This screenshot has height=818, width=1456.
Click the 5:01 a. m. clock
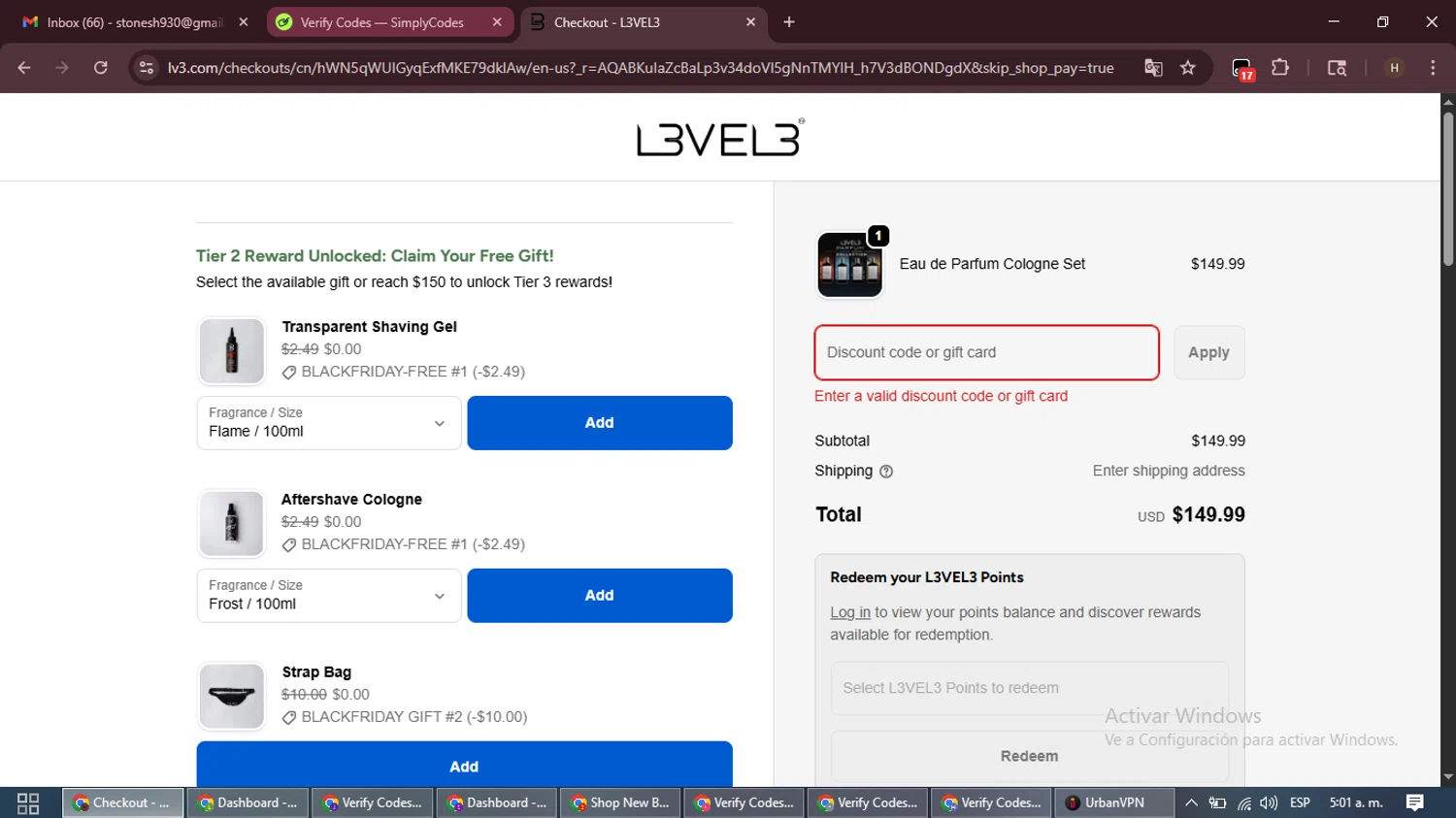pos(1356,802)
